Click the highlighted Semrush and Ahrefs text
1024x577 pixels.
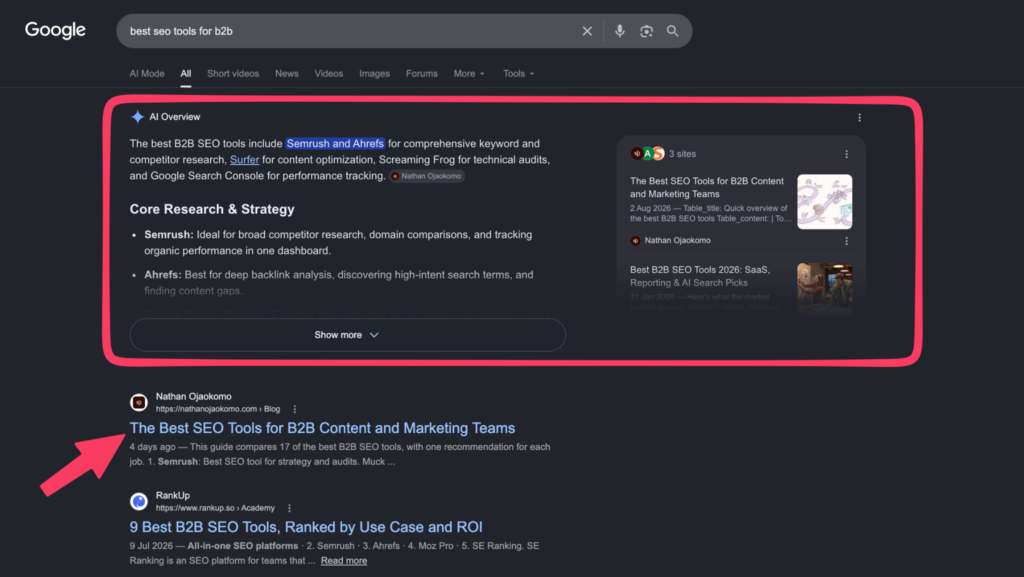point(335,144)
